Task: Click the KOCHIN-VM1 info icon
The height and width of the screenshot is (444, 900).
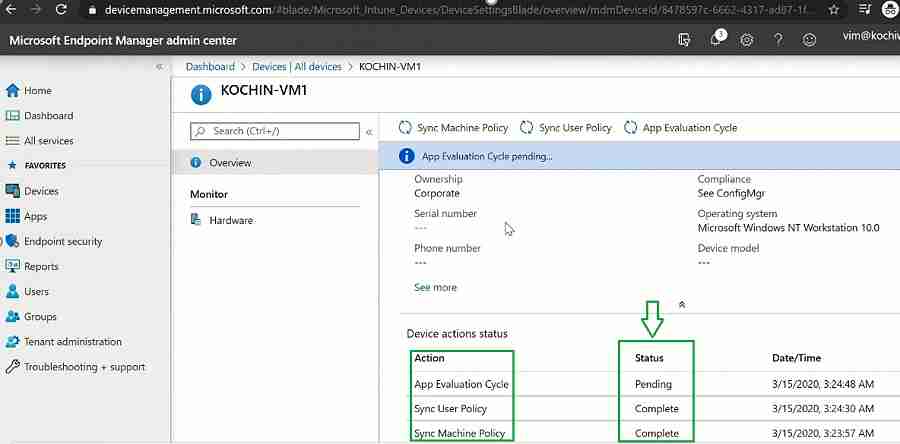Action: pos(201,95)
